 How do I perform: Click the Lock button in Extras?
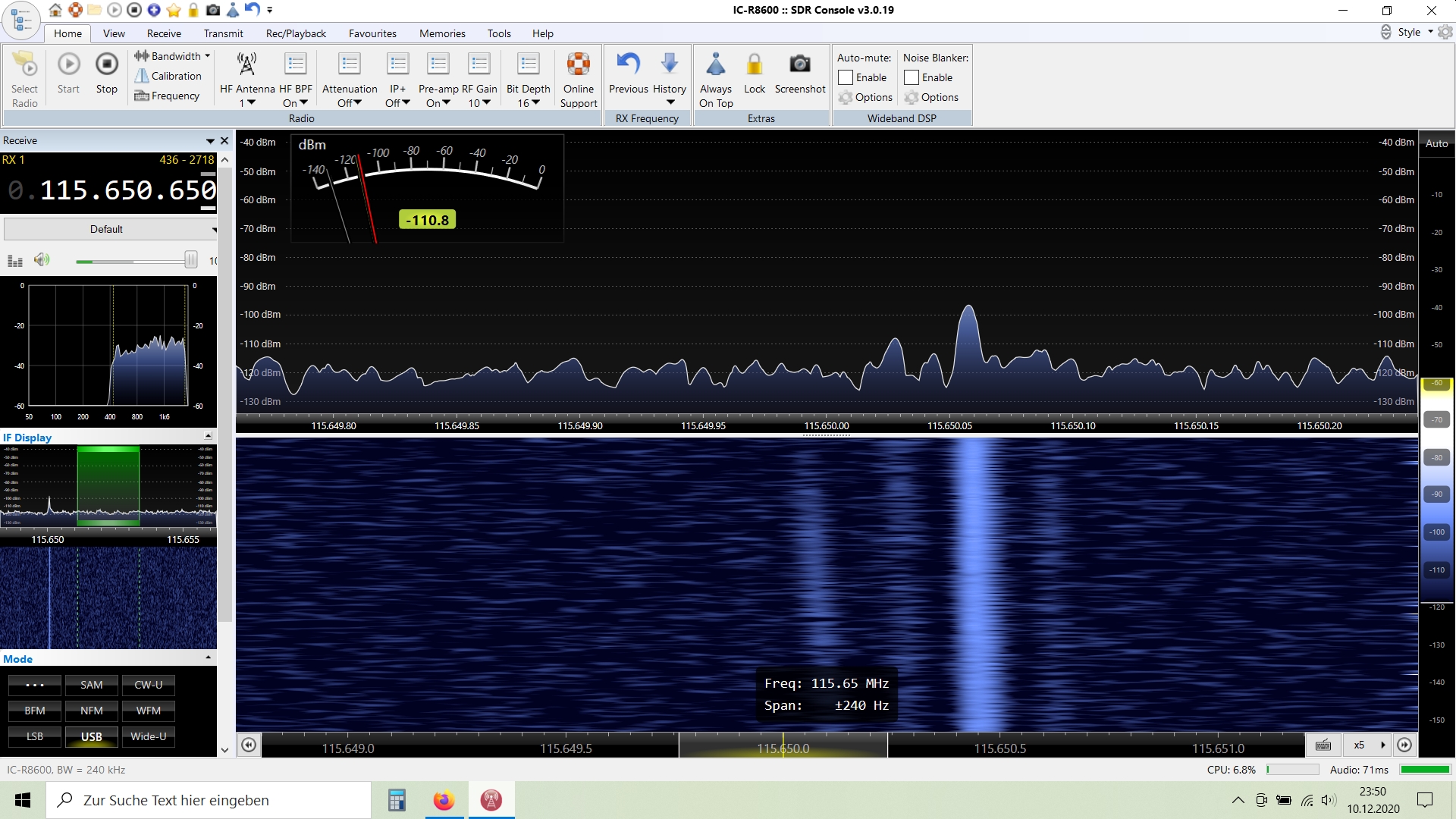click(x=755, y=74)
